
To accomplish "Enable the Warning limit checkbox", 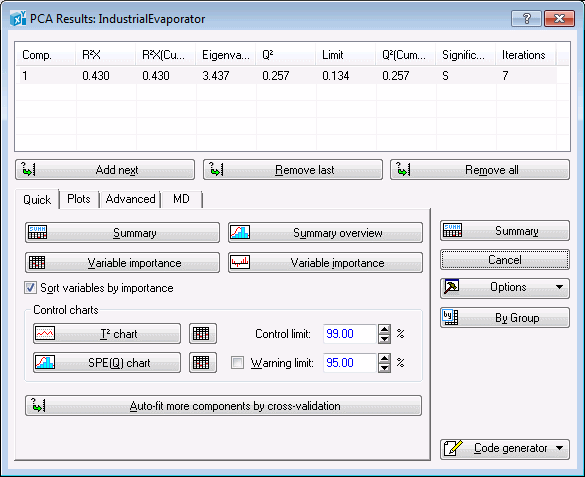I will 238,363.
